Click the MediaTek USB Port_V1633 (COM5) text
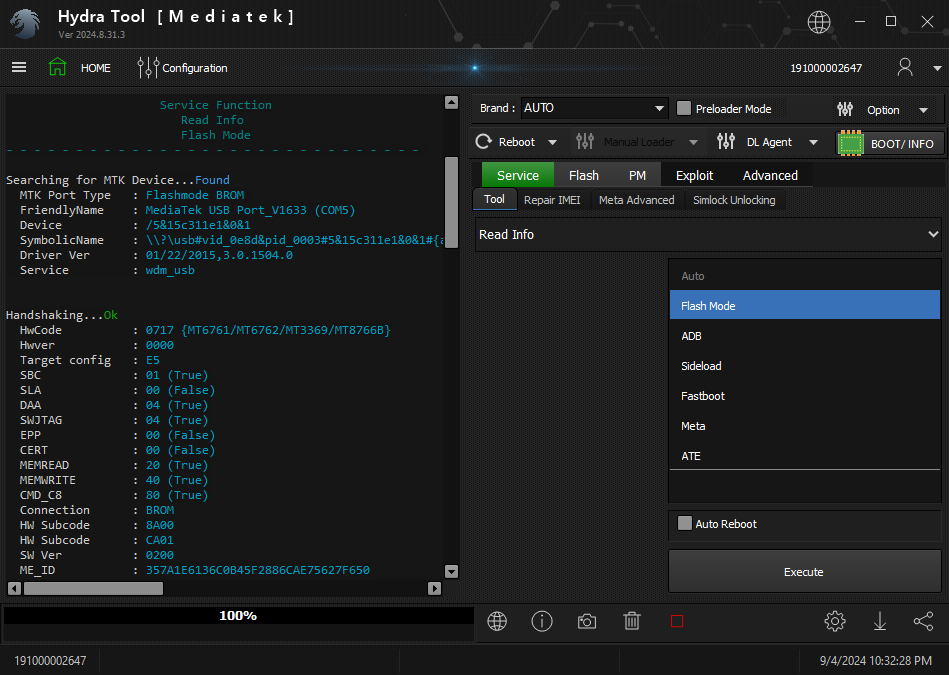The height and width of the screenshot is (675, 949). point(250,209)
